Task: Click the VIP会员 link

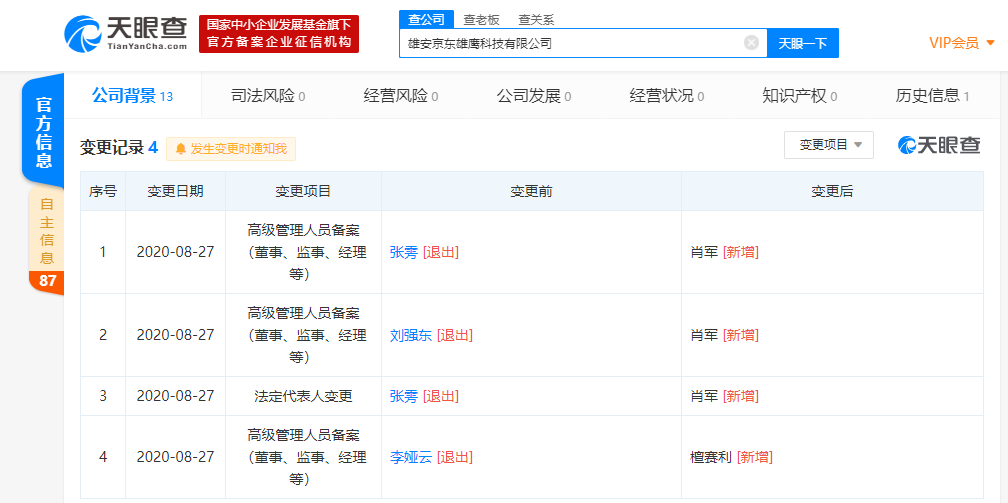Action: (x=954, y=43)
